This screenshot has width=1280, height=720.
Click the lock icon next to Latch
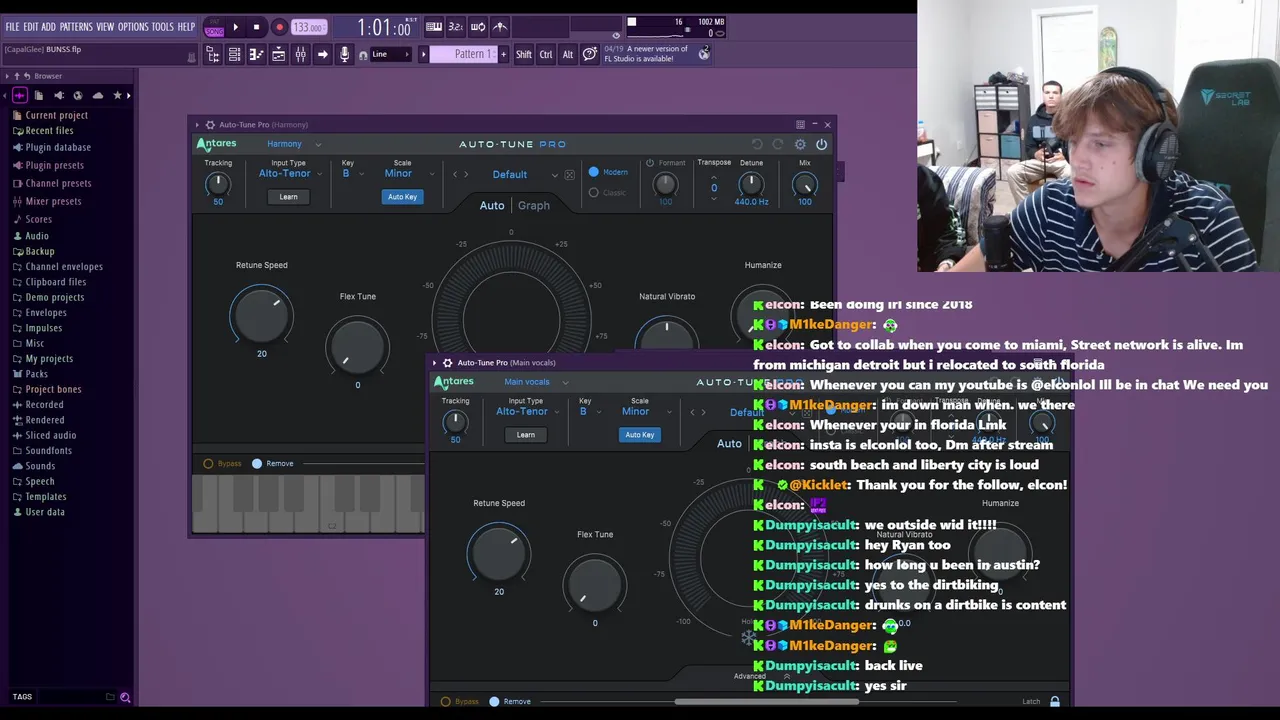(1054, 701)
